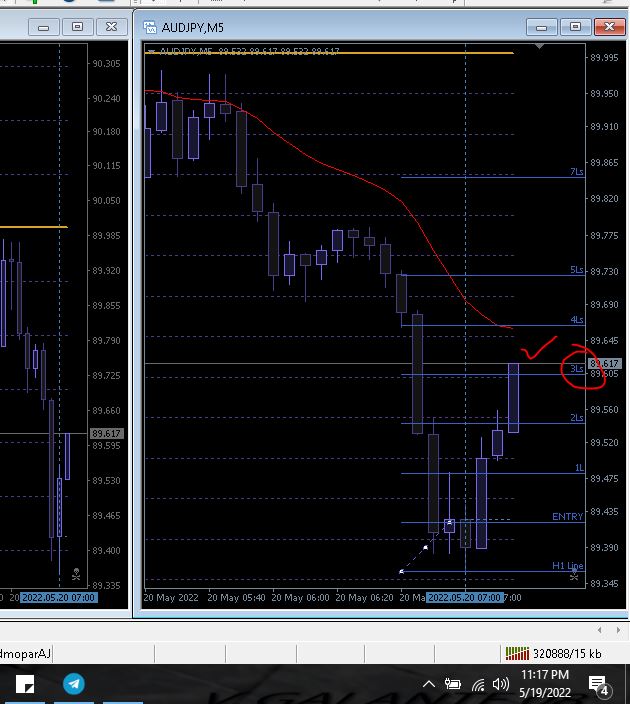630x704 pixels.
Task: Select the H1 Line label
Action: click(568, 566)
